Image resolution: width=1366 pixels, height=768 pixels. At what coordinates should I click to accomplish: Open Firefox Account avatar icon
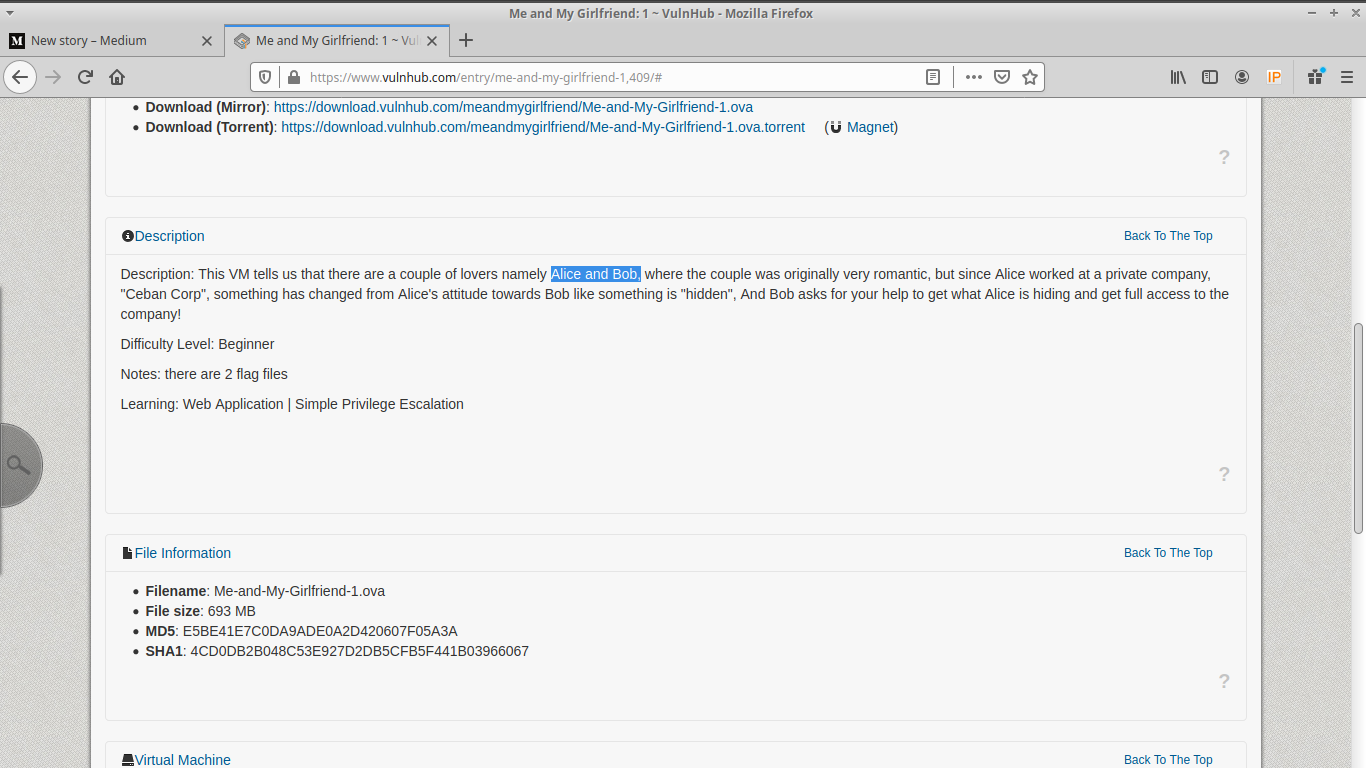pos(1242,77)
